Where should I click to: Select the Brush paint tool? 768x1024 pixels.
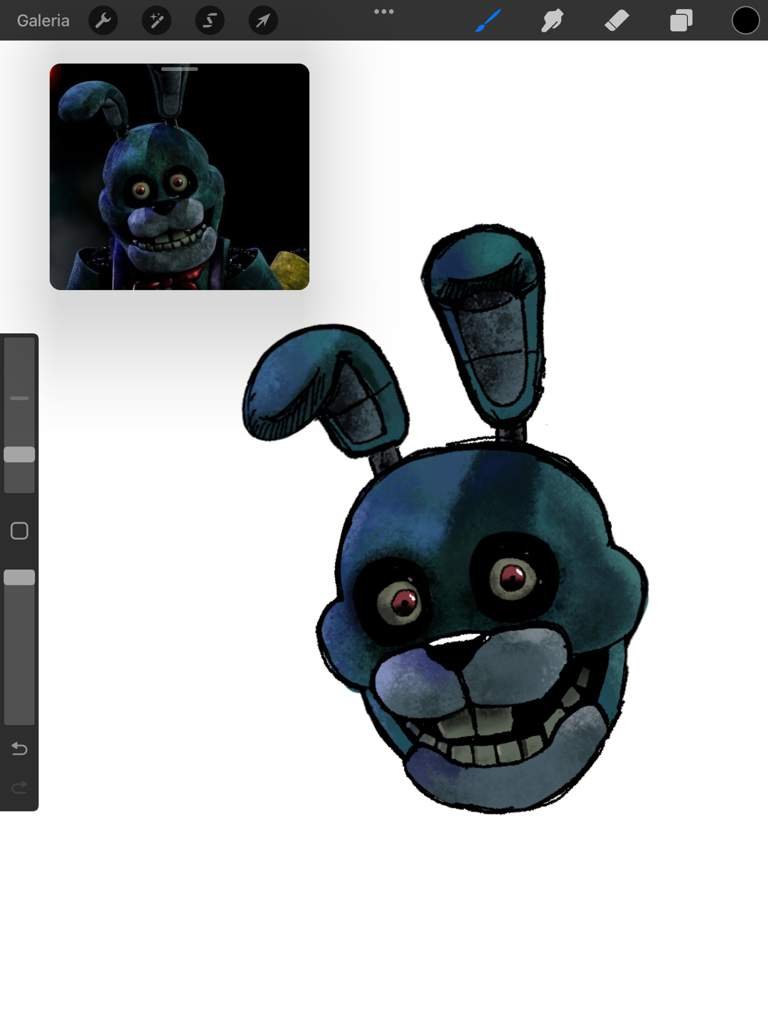(488, 21)
